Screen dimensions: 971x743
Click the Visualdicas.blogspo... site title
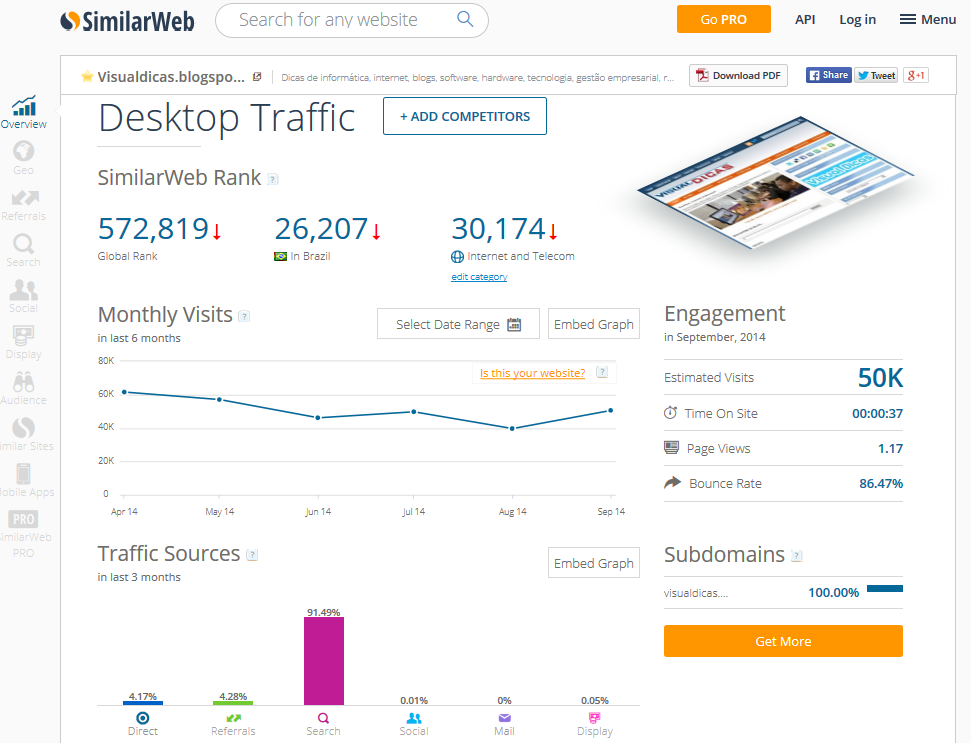(x=171, y=77)
